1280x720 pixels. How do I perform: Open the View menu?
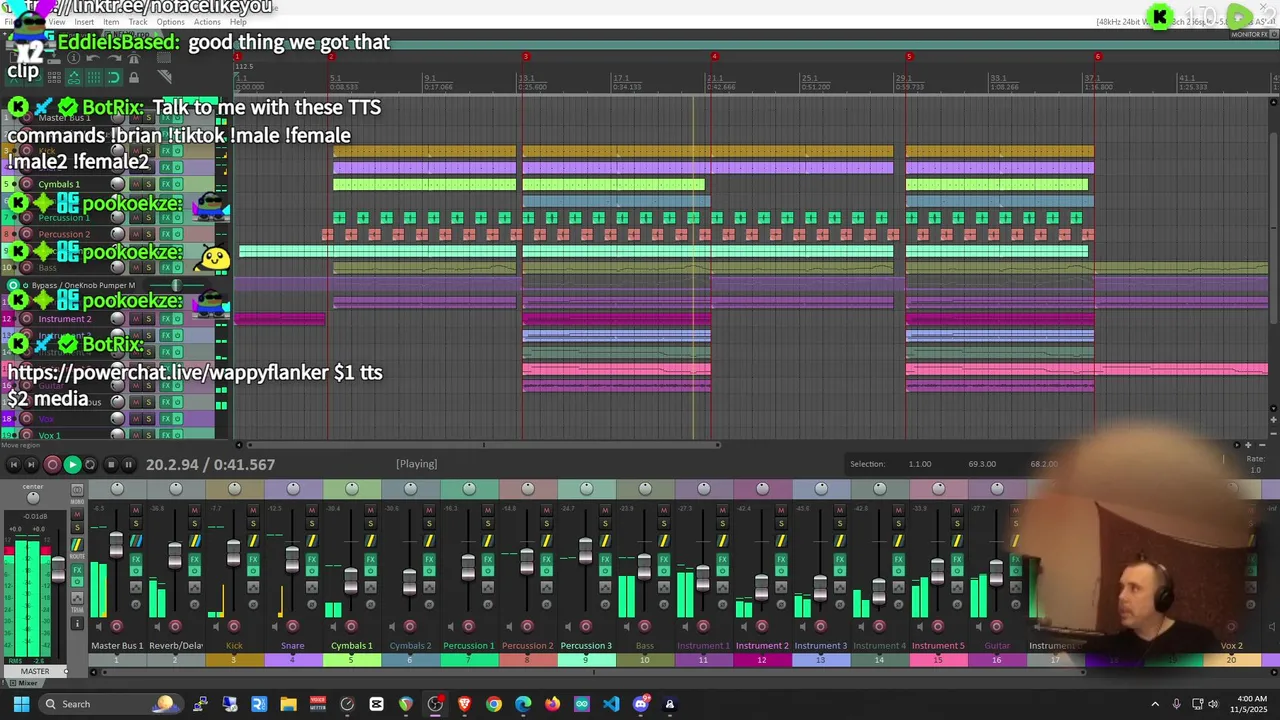coord(57,22)
